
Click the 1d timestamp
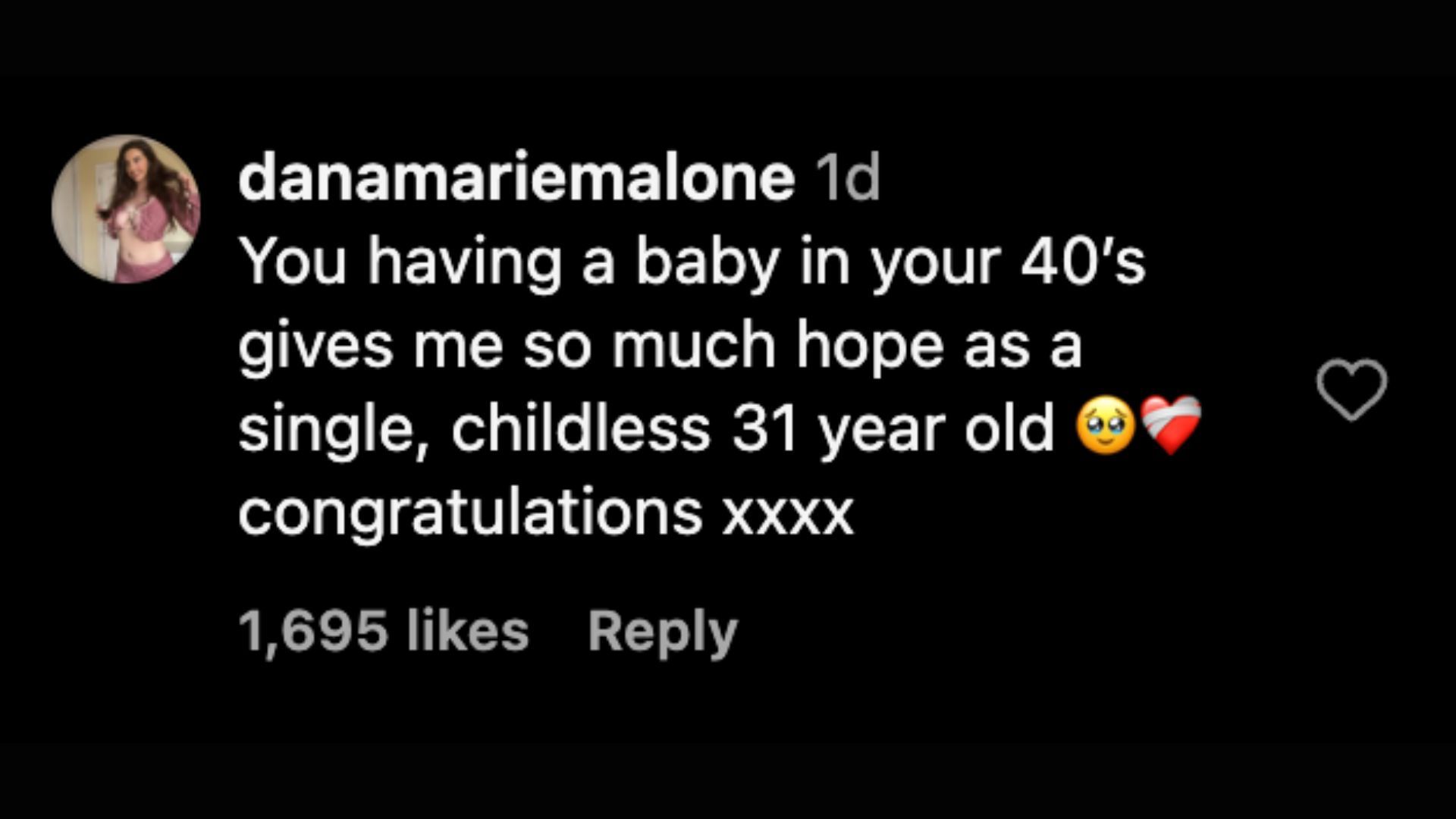846,179
